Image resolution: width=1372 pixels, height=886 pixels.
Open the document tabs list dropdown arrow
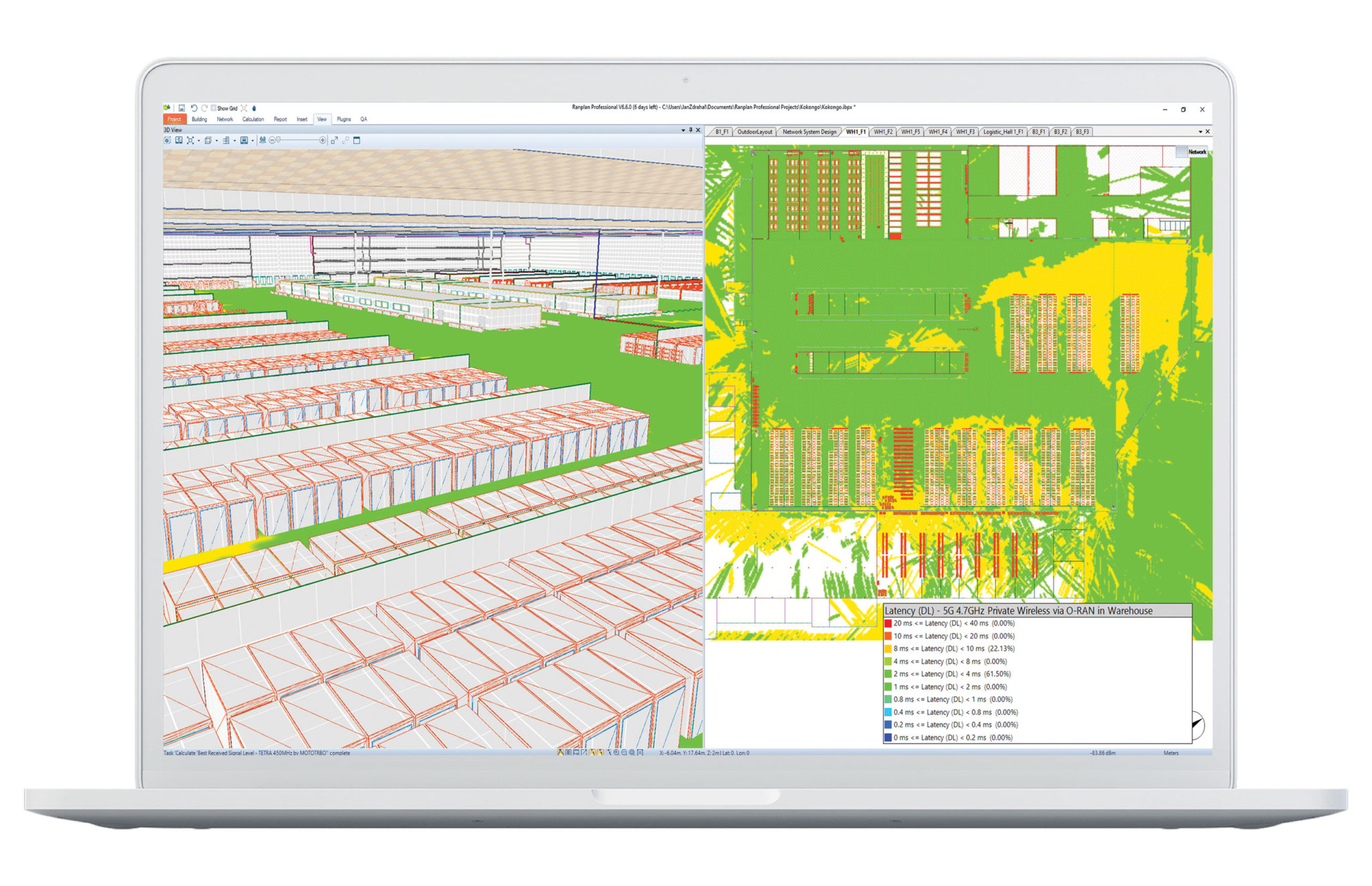[x=1200, y=131]
